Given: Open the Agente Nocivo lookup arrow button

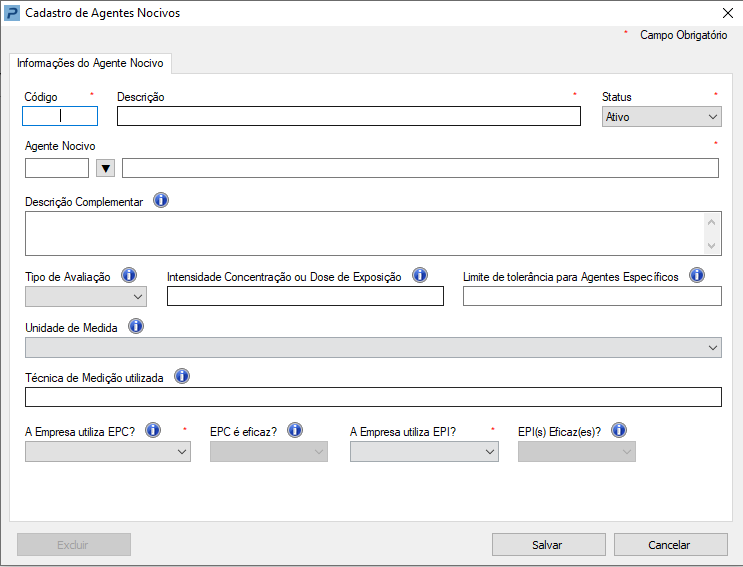Looking at the screenshot, I should point(106,168).
